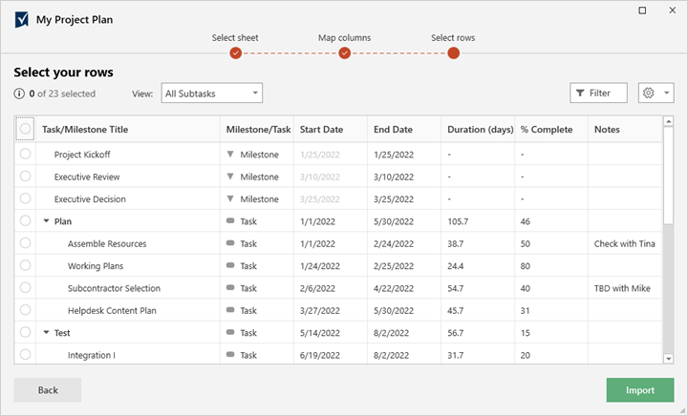Select the Project Kickoff row checkbox
This screenshot has width=688, height=416.
[x=25, y=154]
